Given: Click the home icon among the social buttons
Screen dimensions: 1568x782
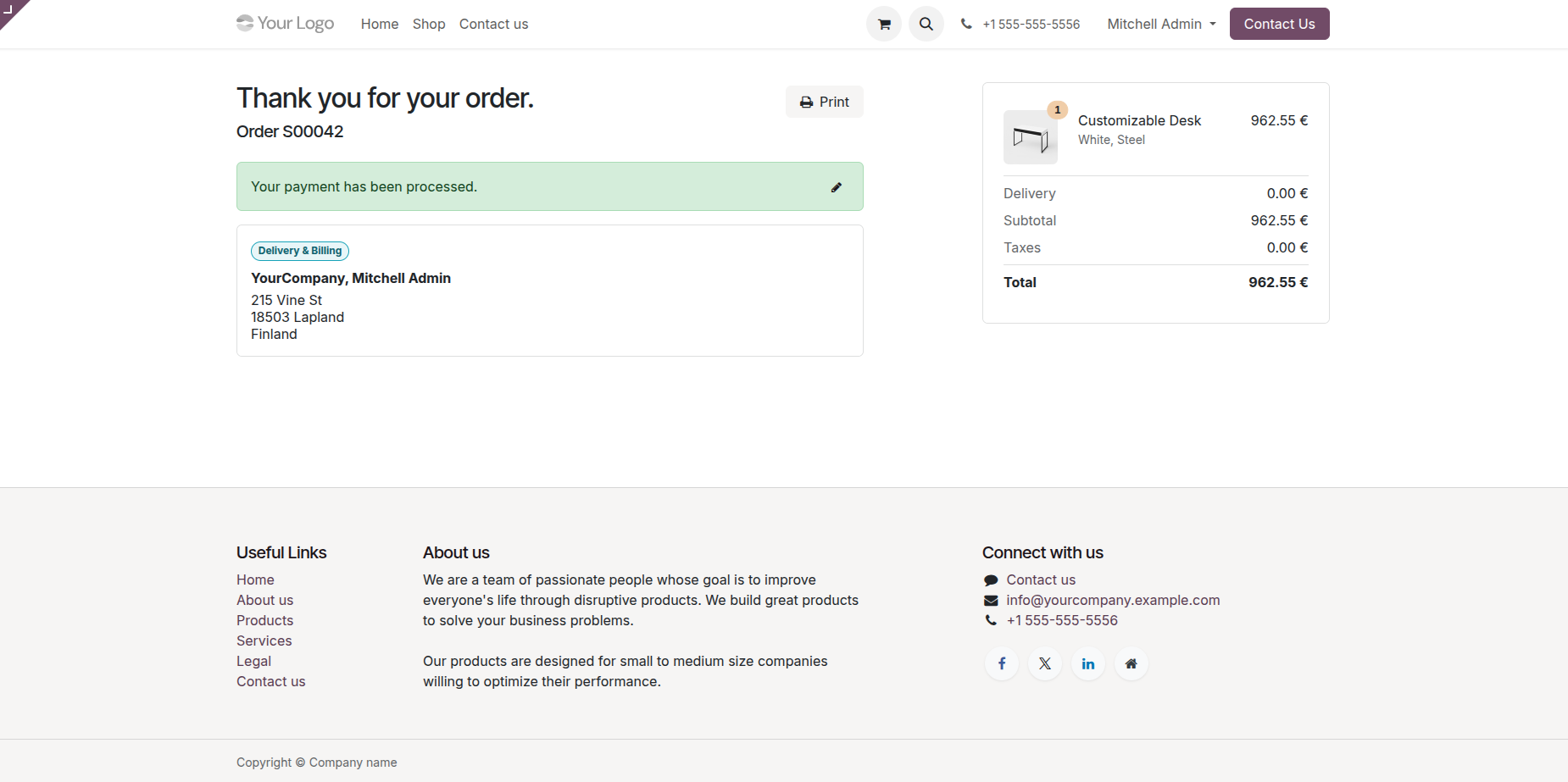Looking at the screenshot, I should (x=1131, y=663).
